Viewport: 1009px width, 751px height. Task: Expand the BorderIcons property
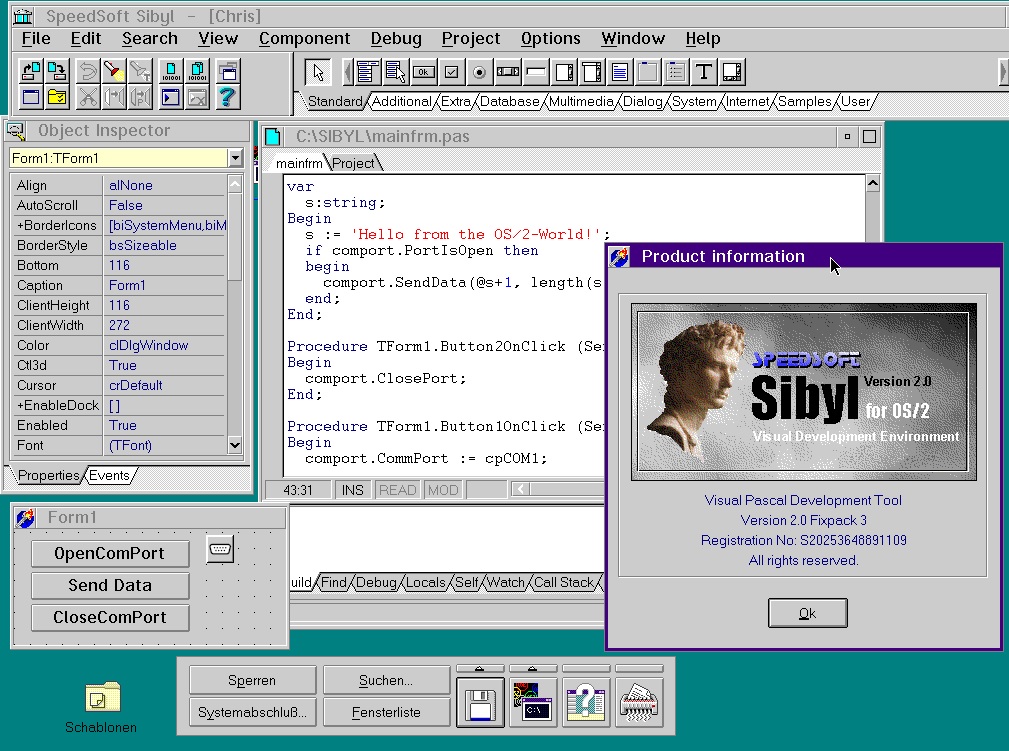click(20, 226)
